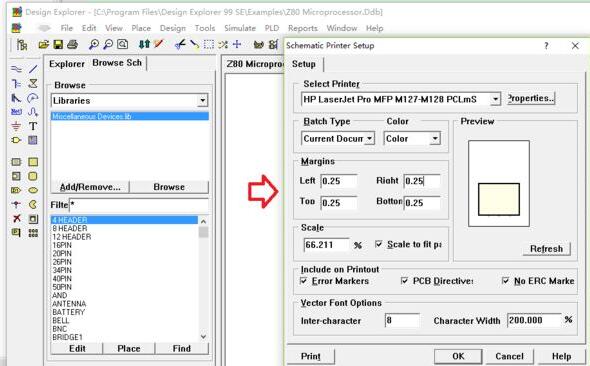Click the component list scrollbar
590x366 pixels.
point(203,279)
